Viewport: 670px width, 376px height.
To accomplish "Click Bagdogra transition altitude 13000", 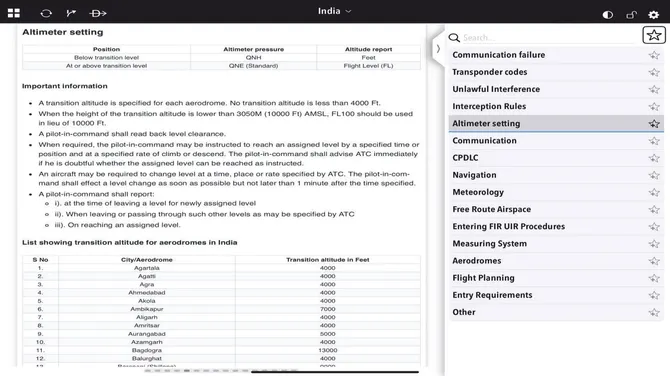I will (x=328, y=350).
